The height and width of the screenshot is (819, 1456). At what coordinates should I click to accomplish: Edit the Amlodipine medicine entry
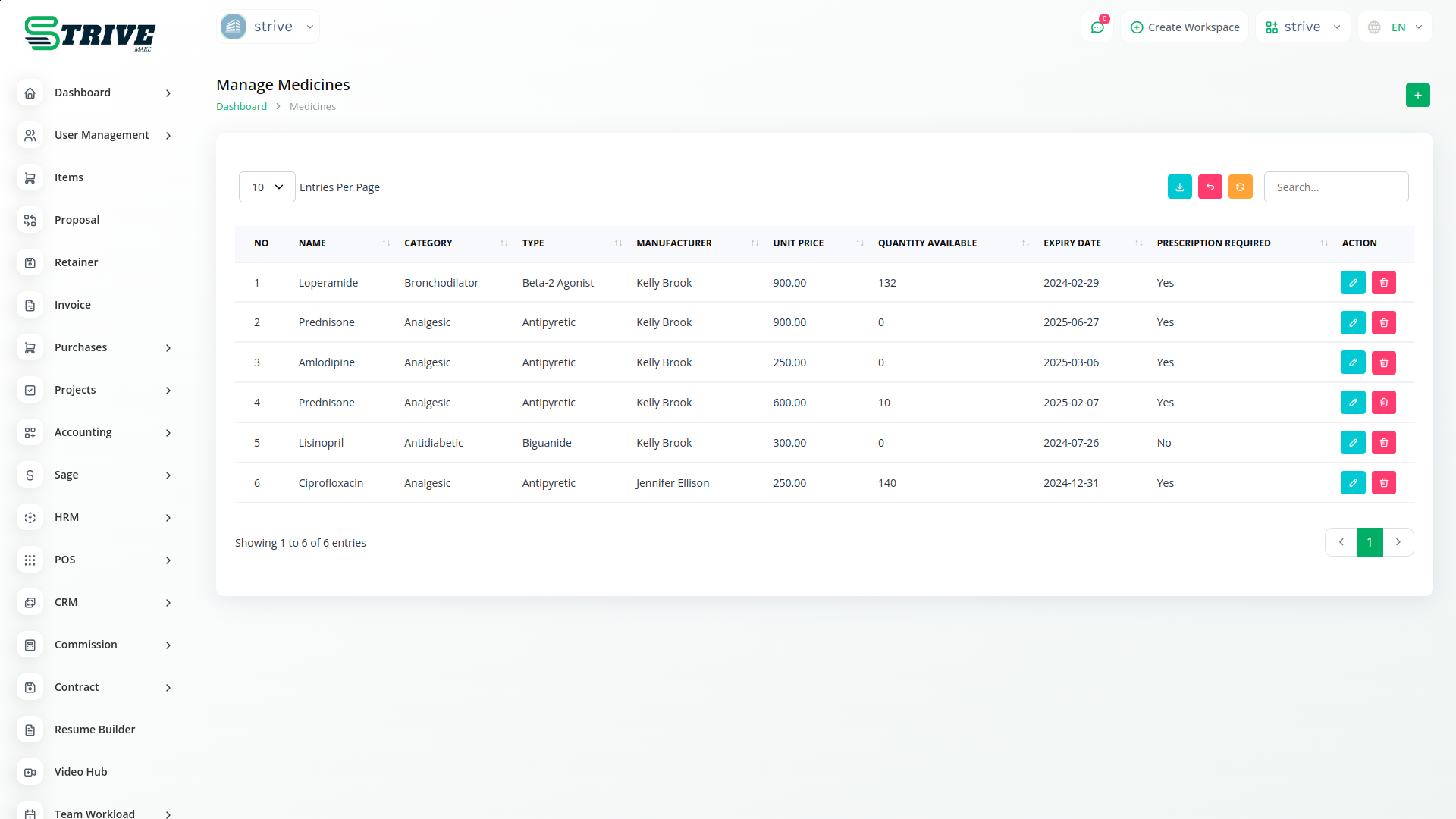[1352, 362]
